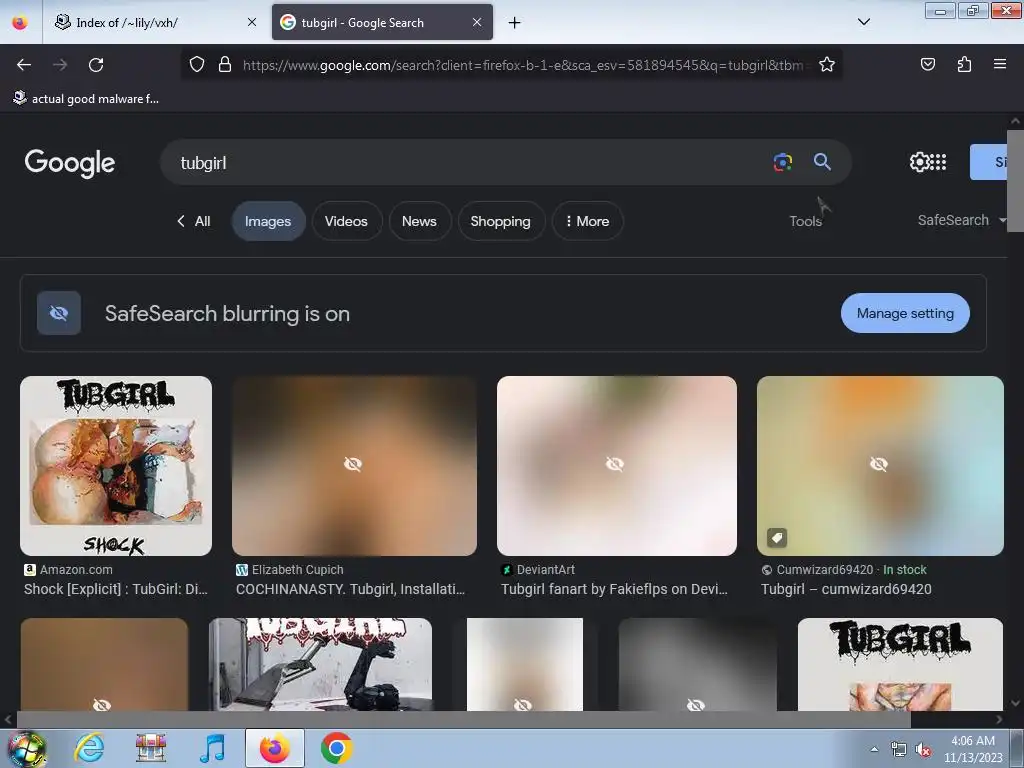Select the Images filter tab

pyautogui.click(x=268, y=221)
